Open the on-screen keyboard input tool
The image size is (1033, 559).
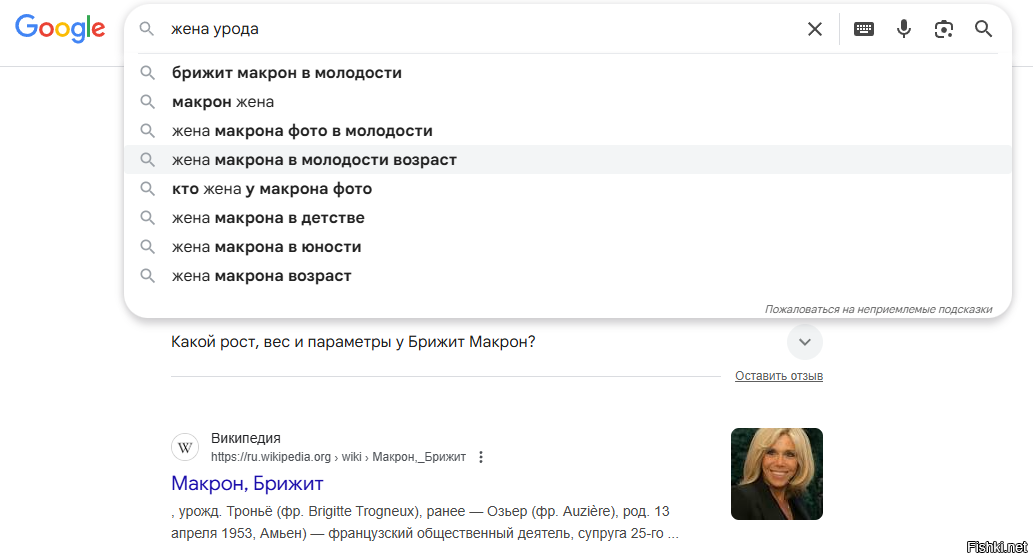864,29
